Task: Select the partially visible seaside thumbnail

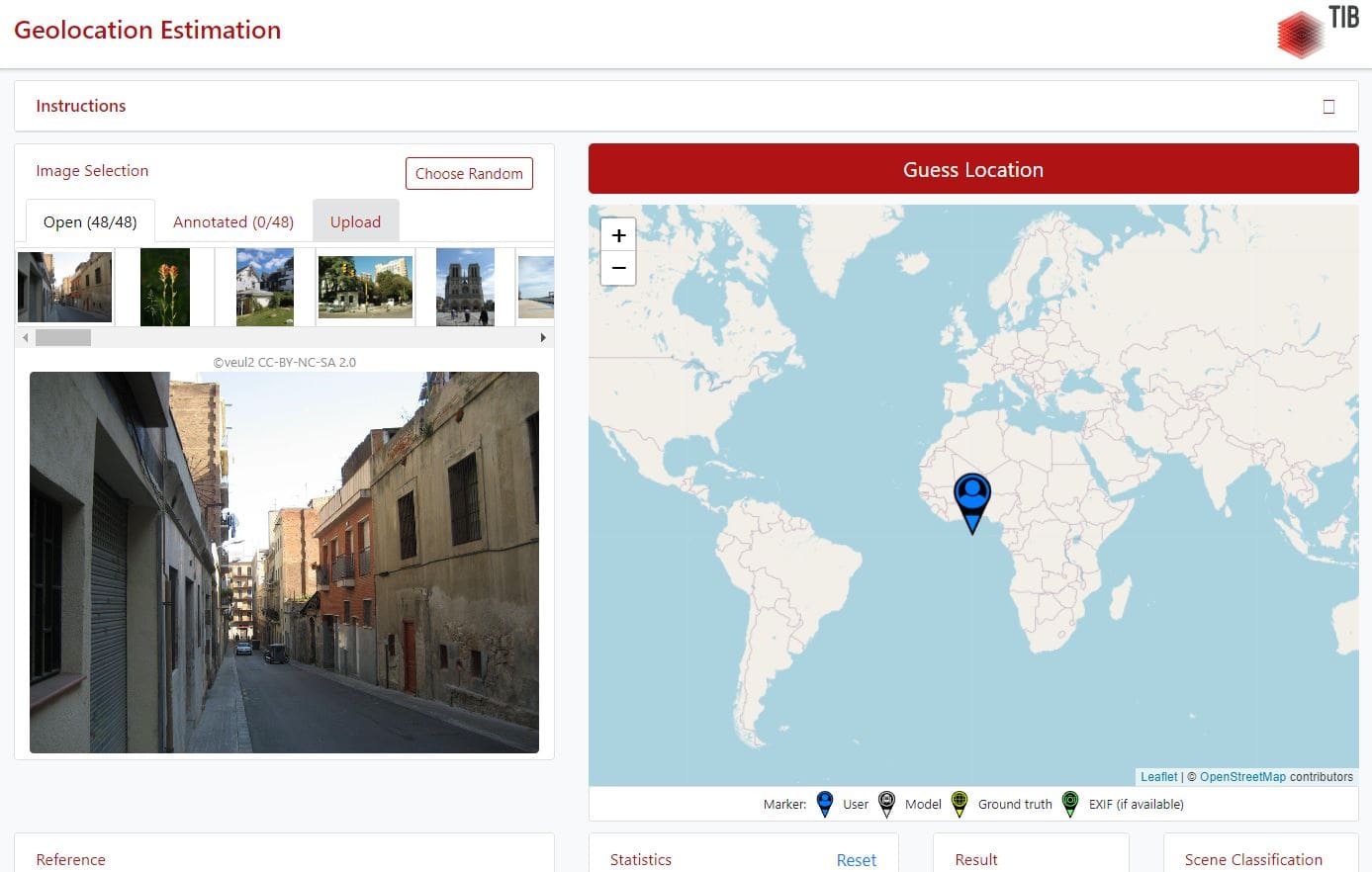Action: tap(536, 287)
